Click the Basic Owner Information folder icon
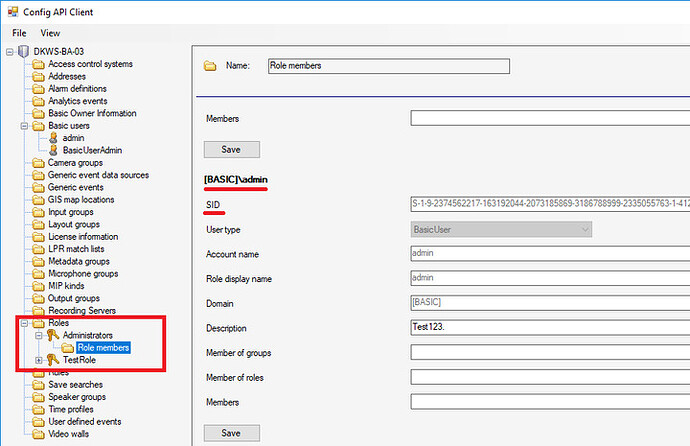The image size is (690, 446). pyautogui.click(x=39, y=113)
